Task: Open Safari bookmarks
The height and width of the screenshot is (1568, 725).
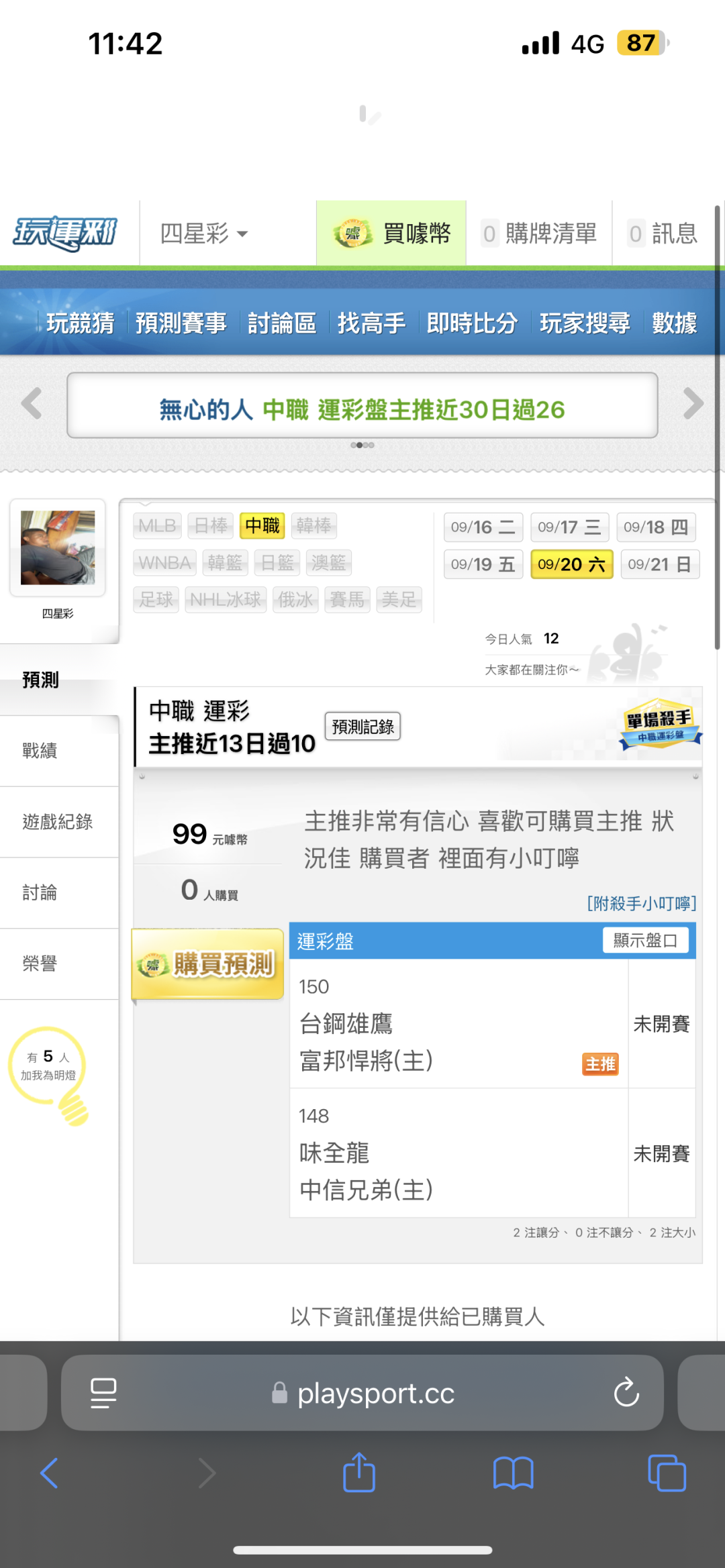Action: (x=513, y=1473)
